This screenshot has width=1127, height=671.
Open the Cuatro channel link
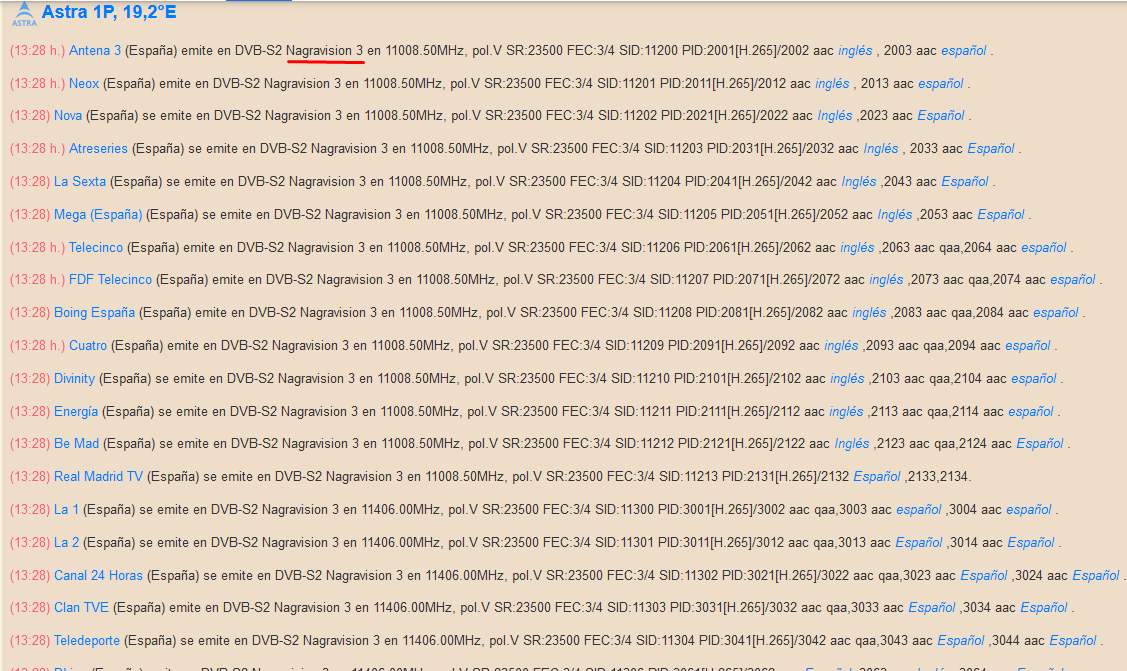(88, 346)
